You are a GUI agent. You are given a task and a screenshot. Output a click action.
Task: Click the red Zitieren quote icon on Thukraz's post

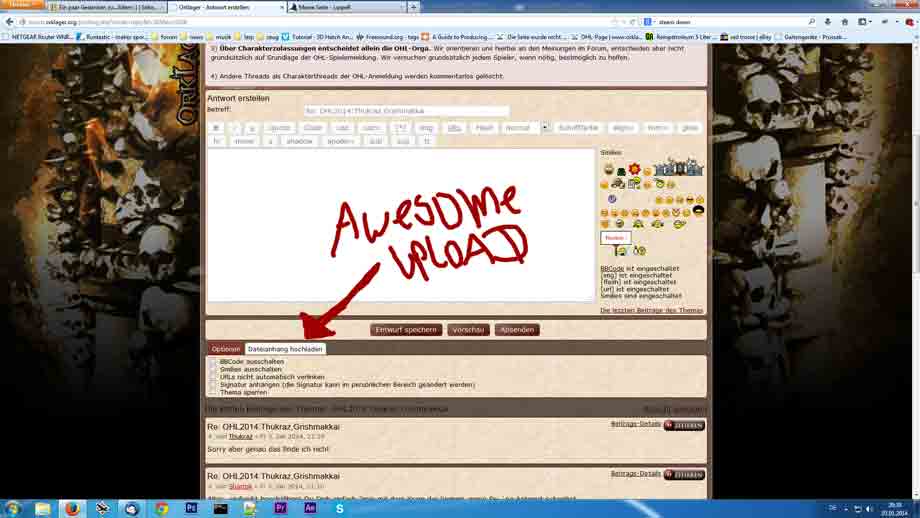pos(684,425)
